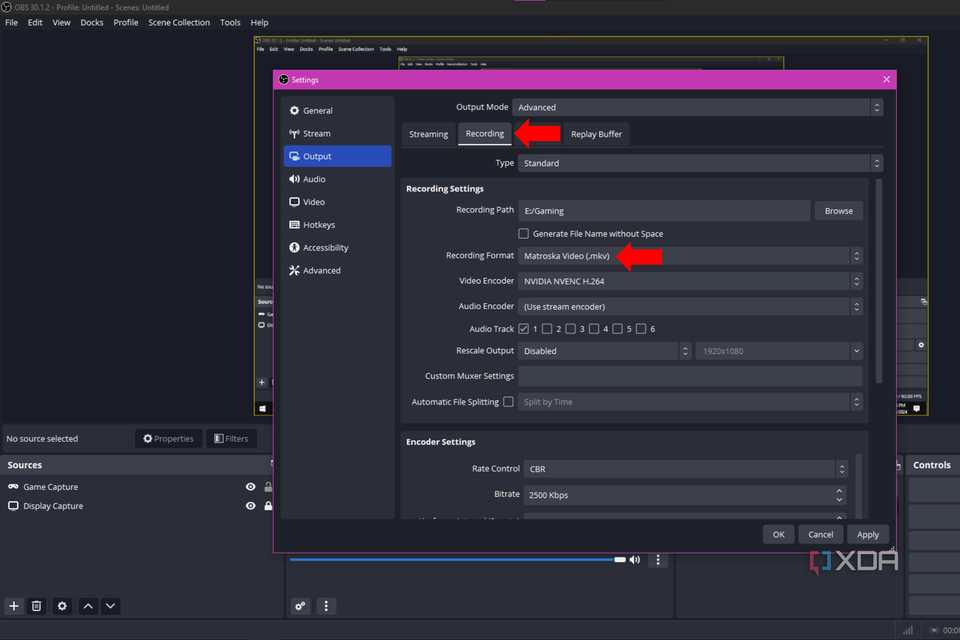The width and height of the screenshot is (960, 640).
Task: Click the Recording Path input field
Action: click(664, 211)
